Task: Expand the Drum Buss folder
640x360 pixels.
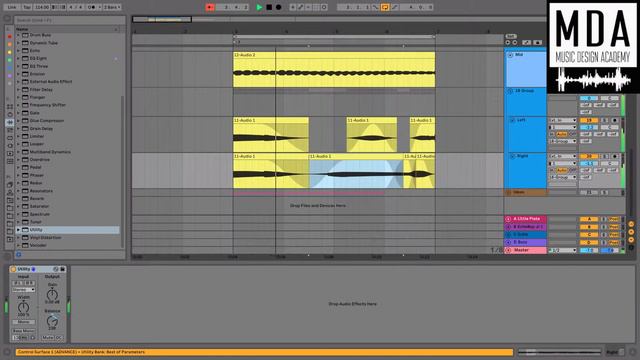Action: click(18, 35)
